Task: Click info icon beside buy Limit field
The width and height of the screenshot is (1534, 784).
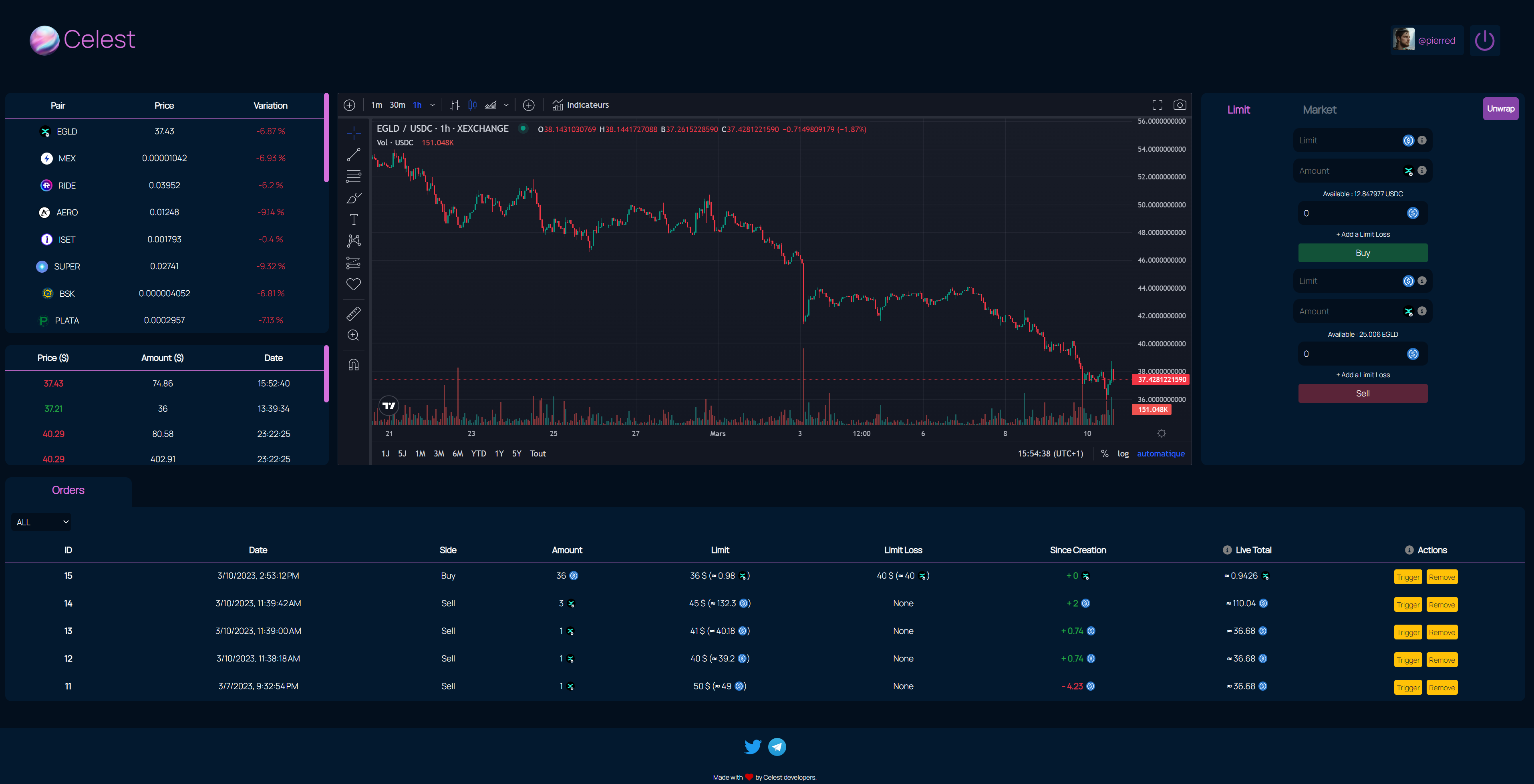Action: (1422, 140)
